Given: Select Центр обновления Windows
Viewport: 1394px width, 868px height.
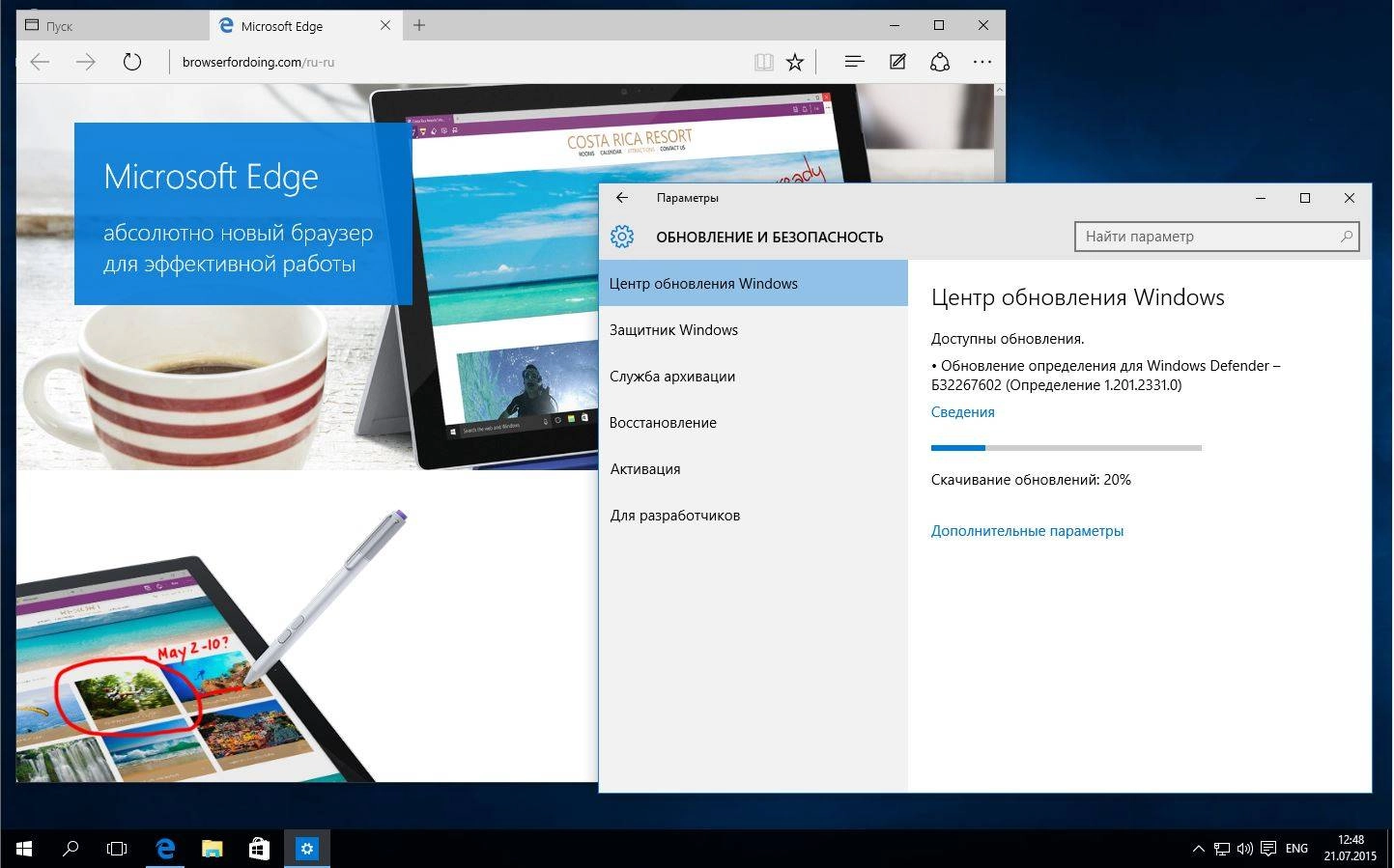Looking at the screenshot, I should (754, 283).
